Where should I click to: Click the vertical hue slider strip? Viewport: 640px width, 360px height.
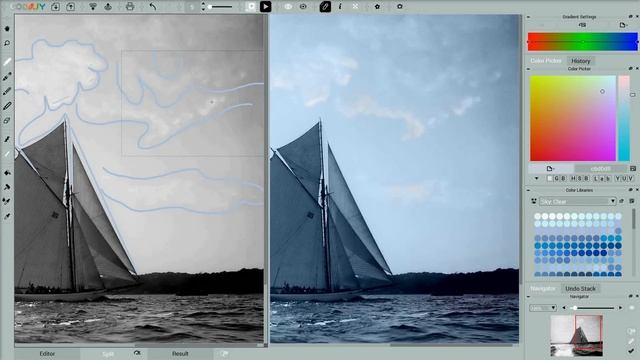[x=624, y=118]
